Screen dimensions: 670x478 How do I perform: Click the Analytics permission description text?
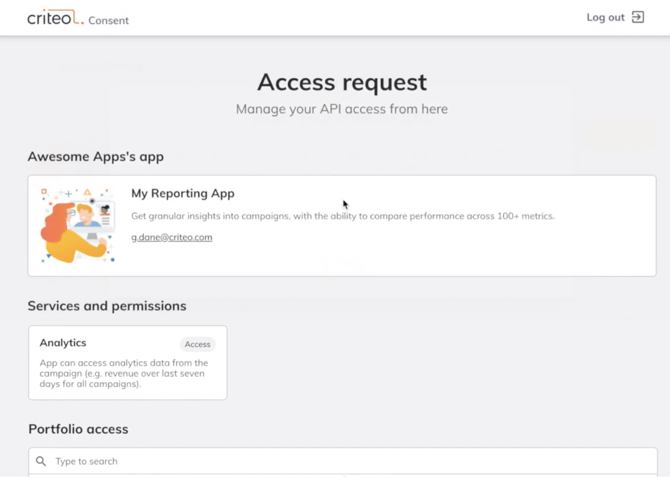[x=124, y=373]
